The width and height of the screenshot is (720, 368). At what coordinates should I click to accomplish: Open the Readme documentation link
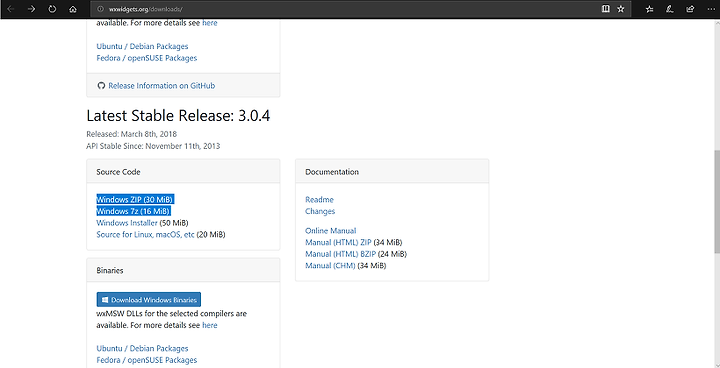319,200
